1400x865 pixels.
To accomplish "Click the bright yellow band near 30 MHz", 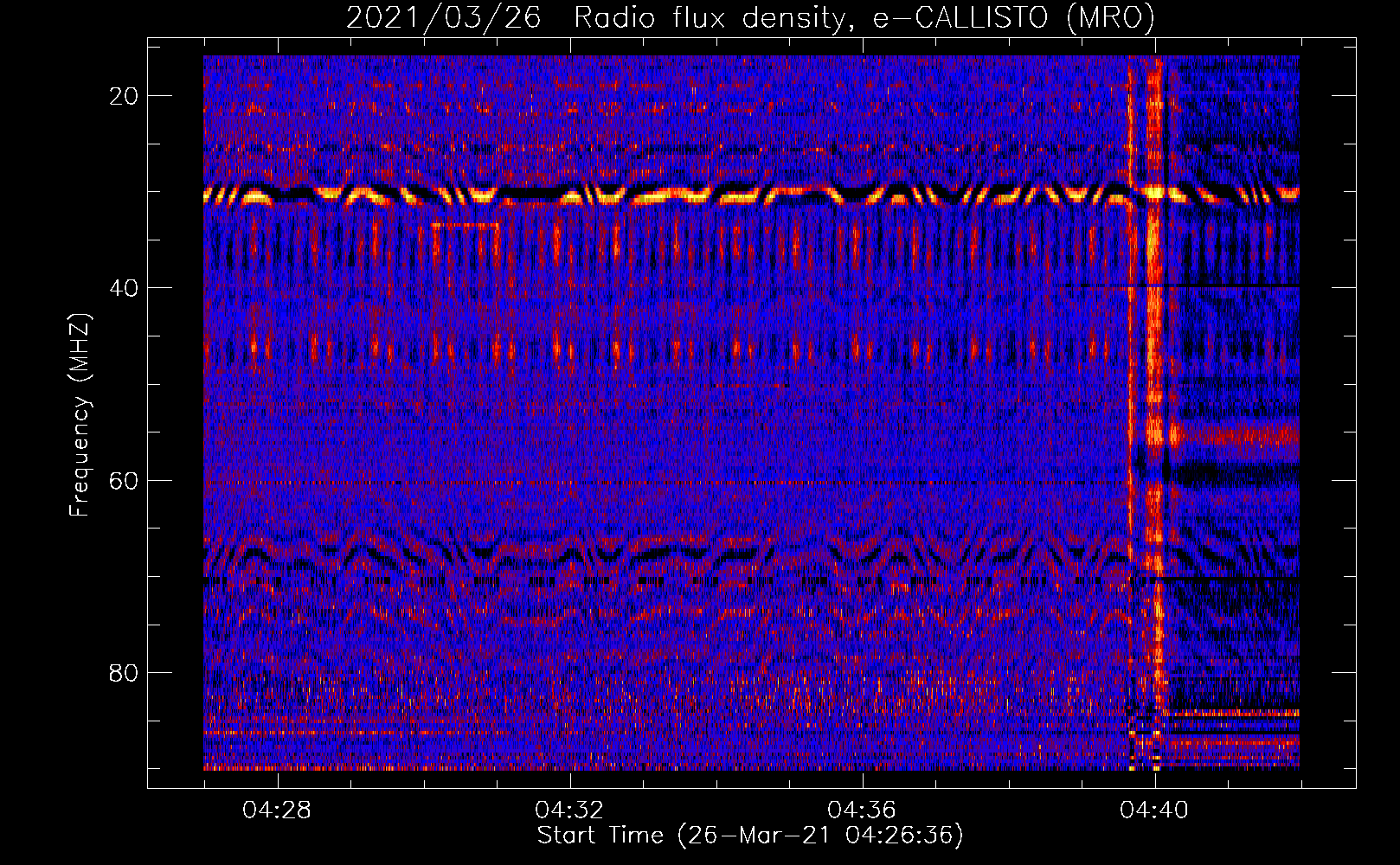I will [x=751, y=195].
